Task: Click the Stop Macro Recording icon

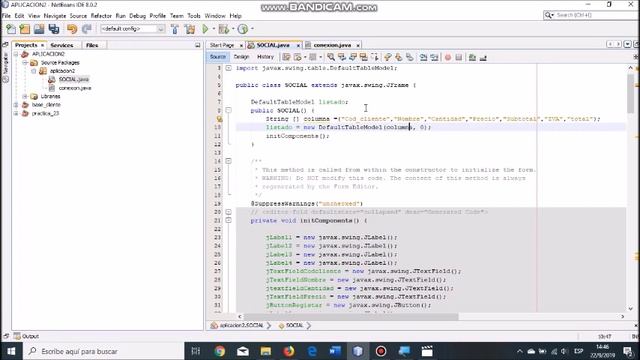Action: [x=459, y=57]
